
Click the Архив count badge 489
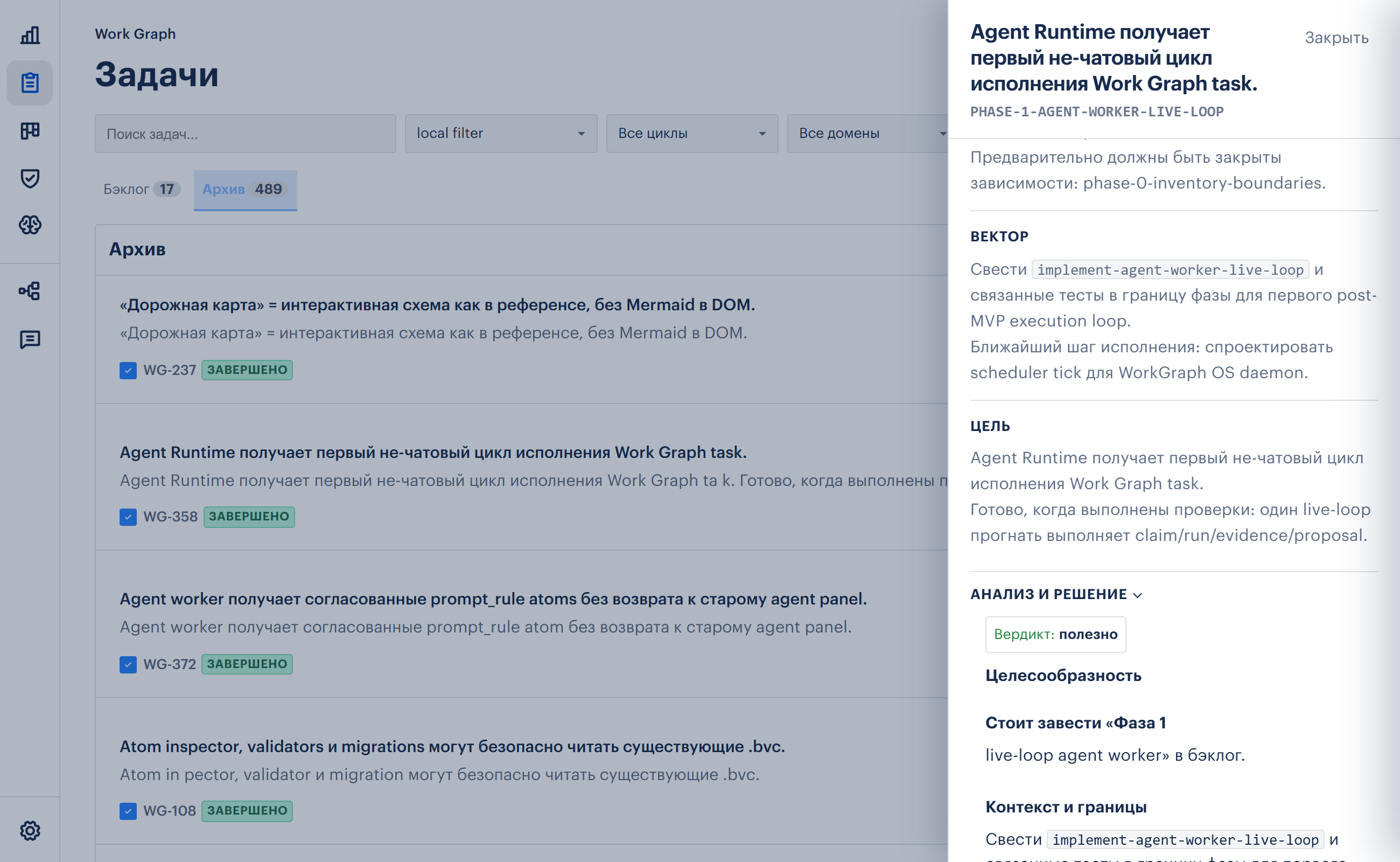pyautogui.click(x=268, y=189)
